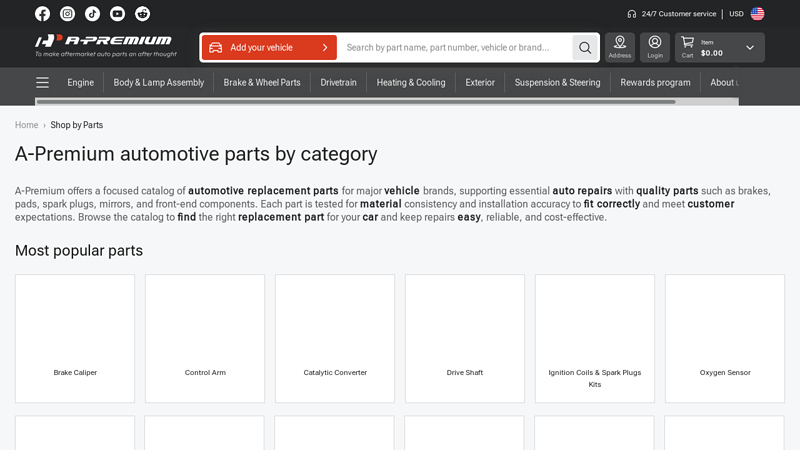Image resolution: width=800 pixels, height=450 pixels.
Task: Open the Suspension & Steering menu
Action: pos(558,83)
